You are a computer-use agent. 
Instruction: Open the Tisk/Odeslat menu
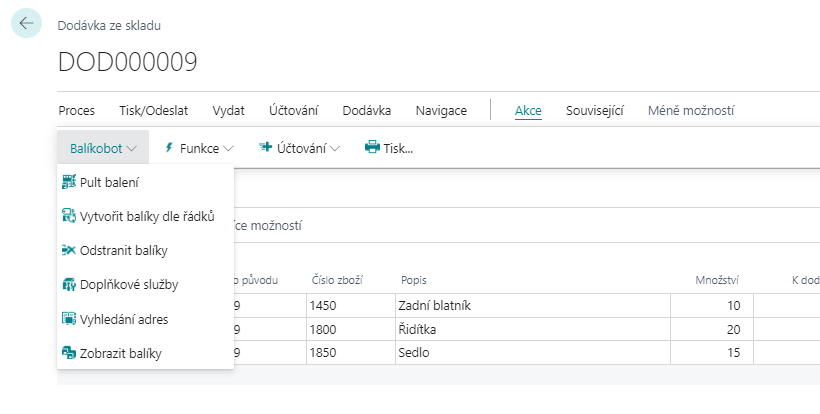click(x=154, y=110)
